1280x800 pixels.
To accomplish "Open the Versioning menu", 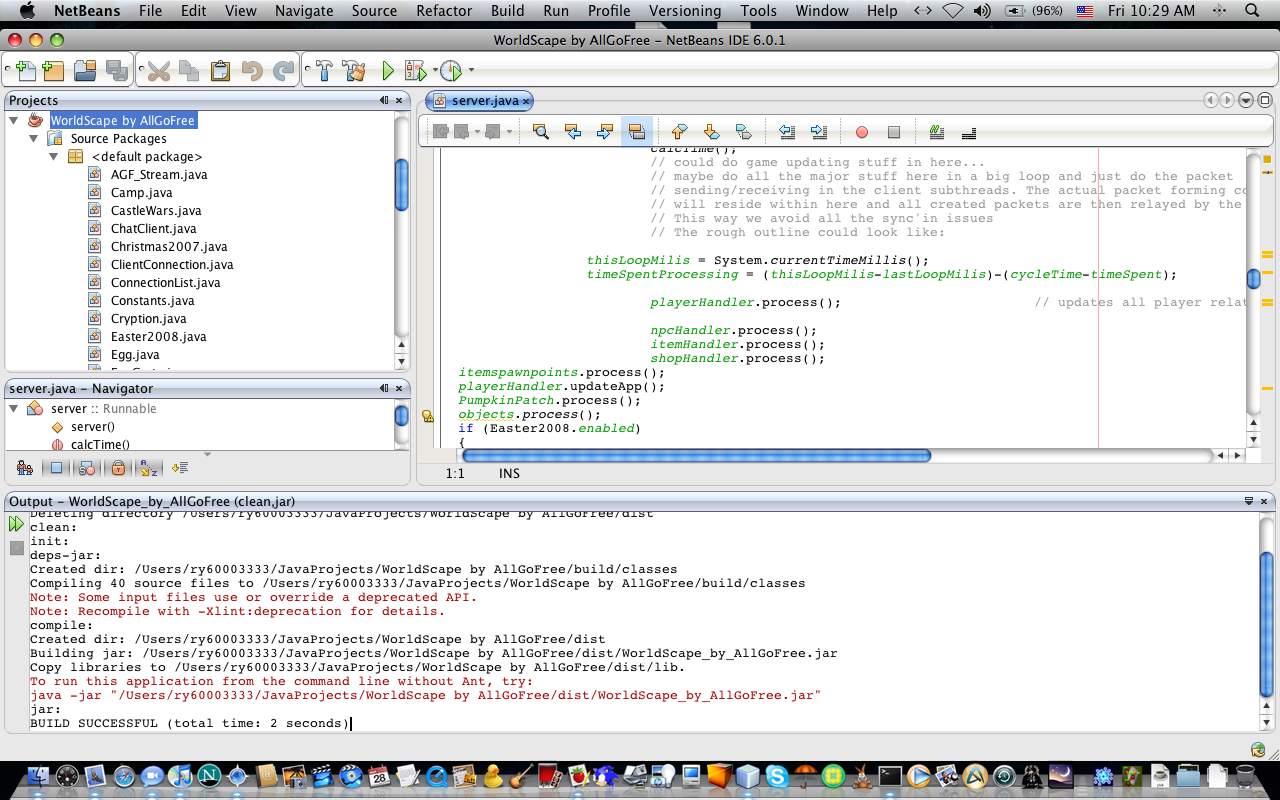I will click(685, 11).
